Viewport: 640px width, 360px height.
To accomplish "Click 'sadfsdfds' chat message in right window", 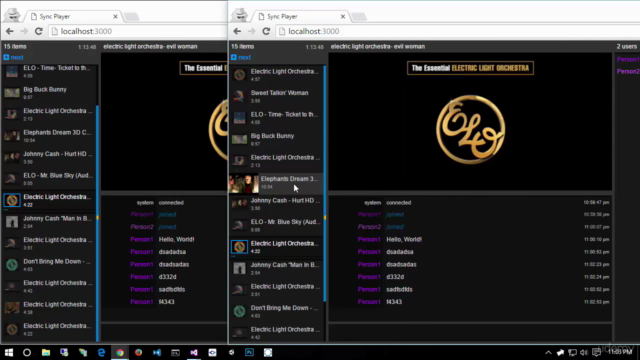I will coord(399,289).
